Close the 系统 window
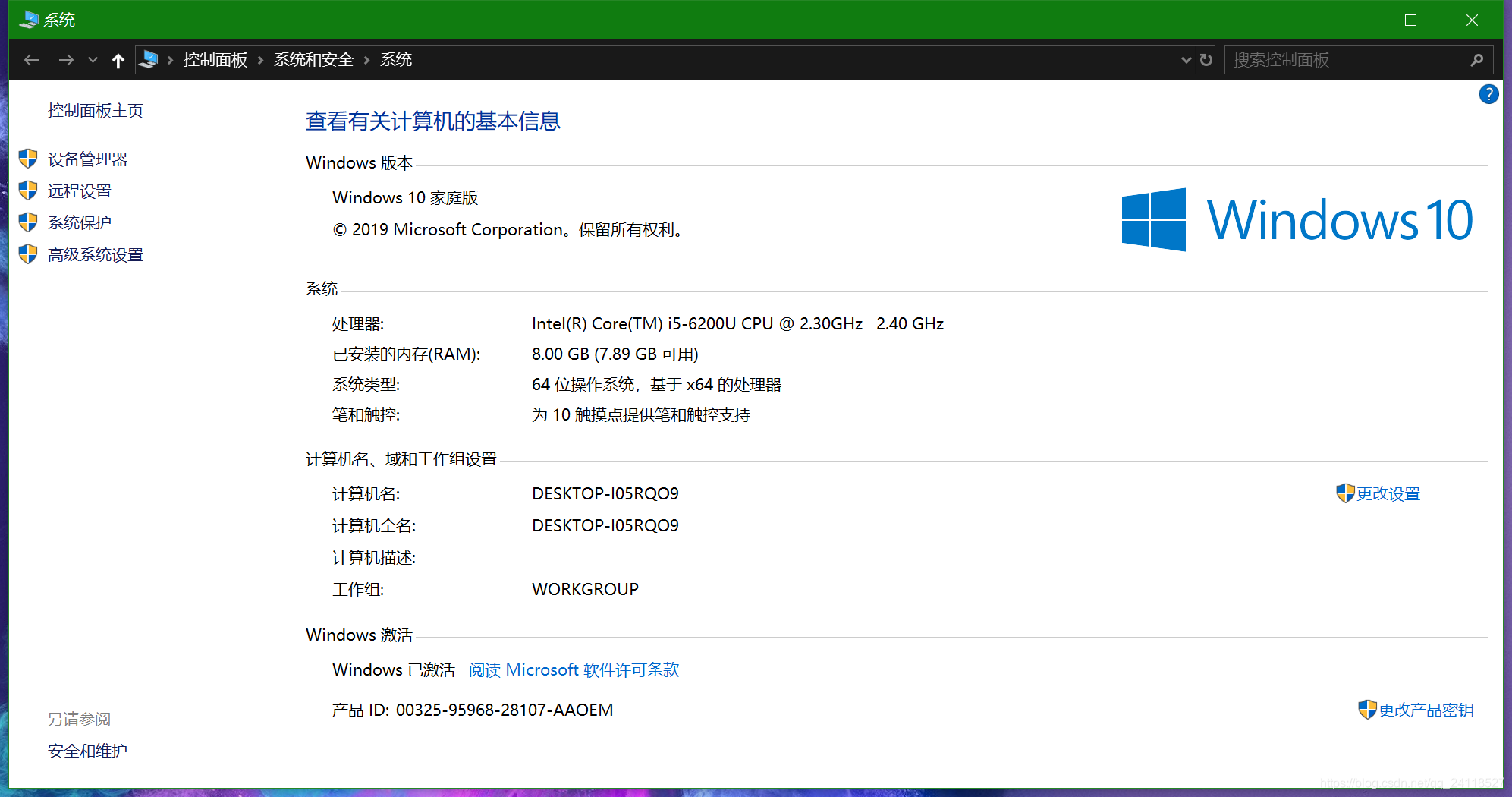 tap(1472, 20)
